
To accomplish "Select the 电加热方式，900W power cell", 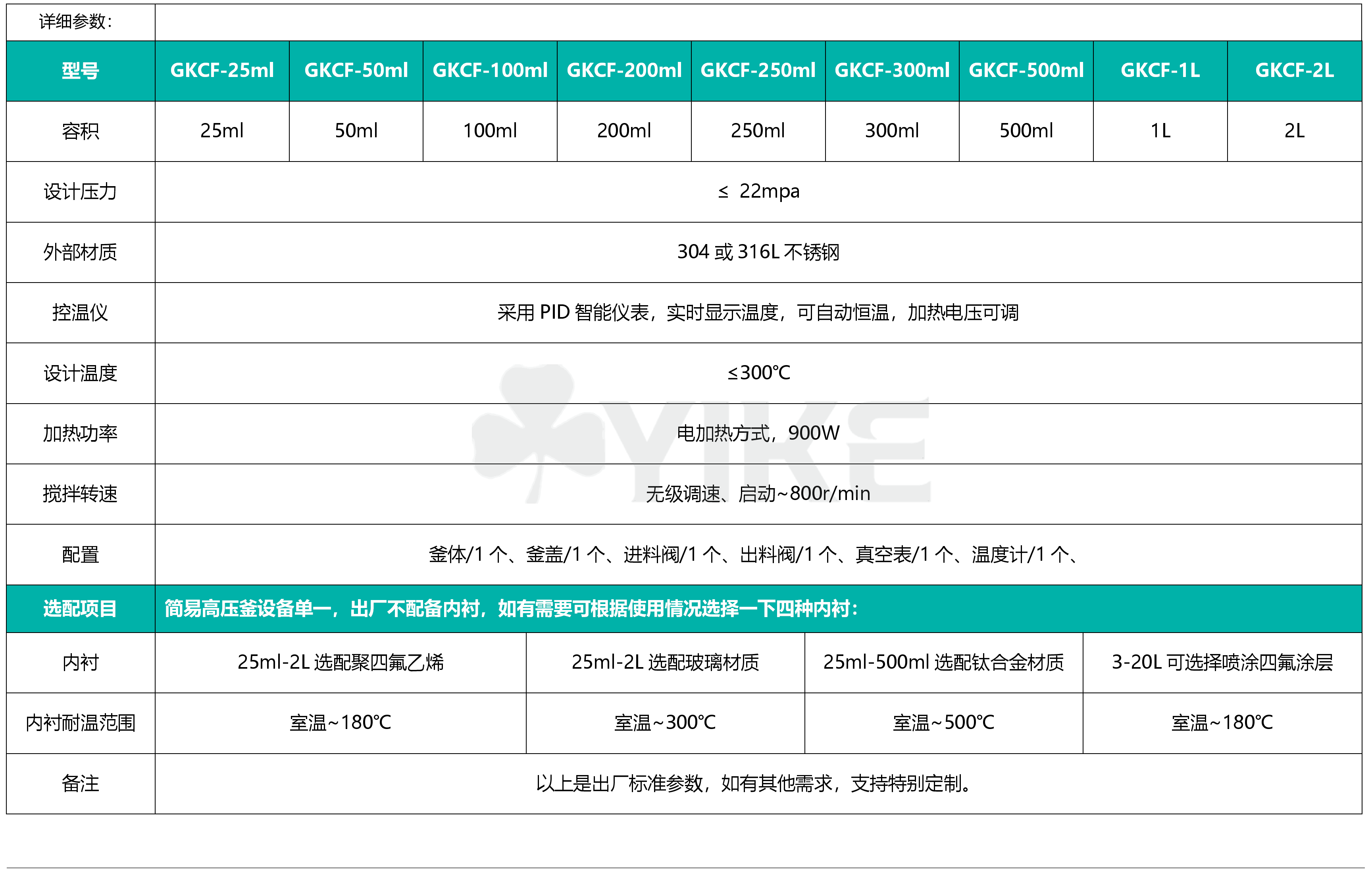I will point(758,433).
